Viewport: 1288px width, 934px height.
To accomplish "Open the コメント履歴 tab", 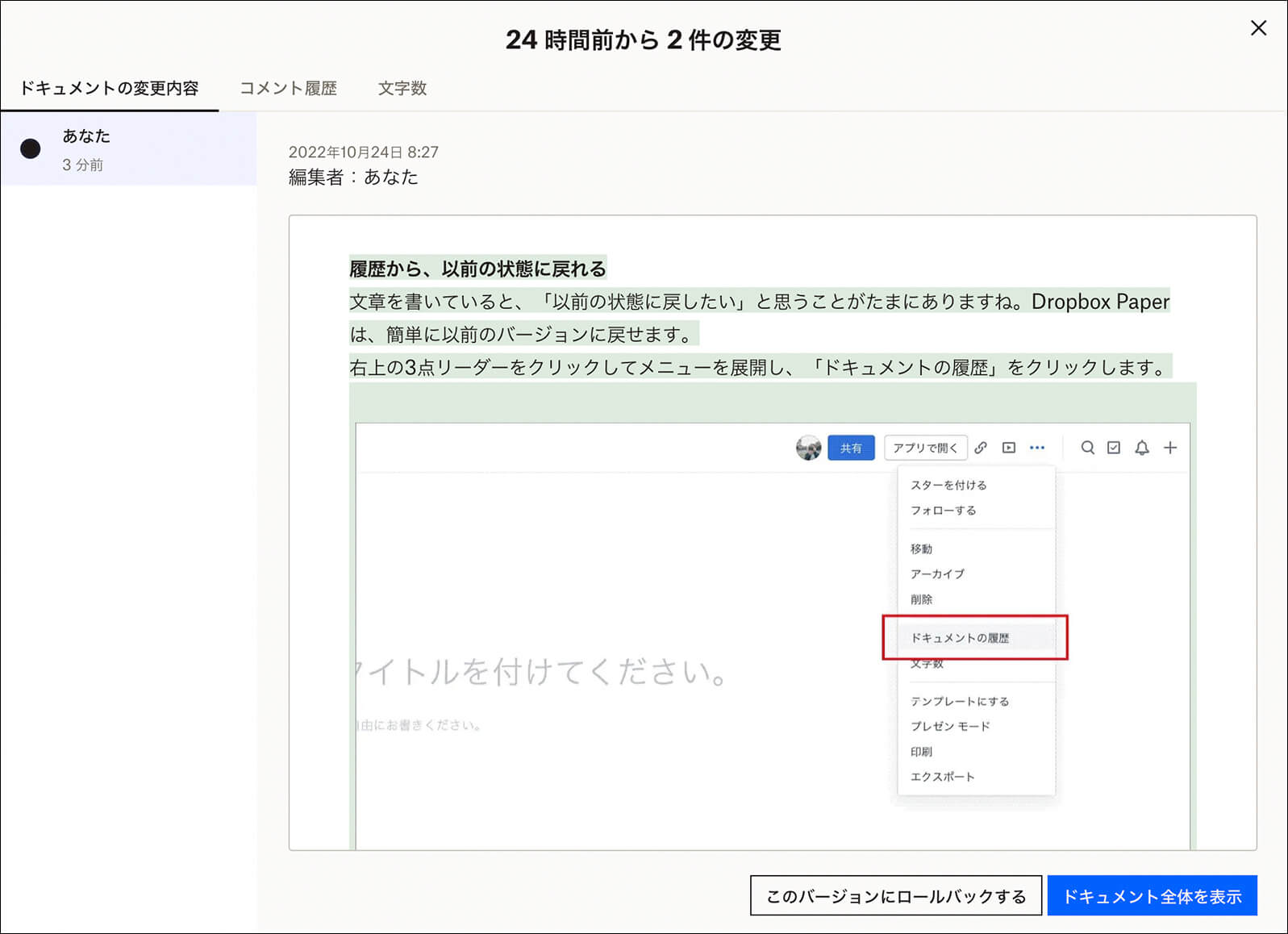I will [x=288, y=88].
